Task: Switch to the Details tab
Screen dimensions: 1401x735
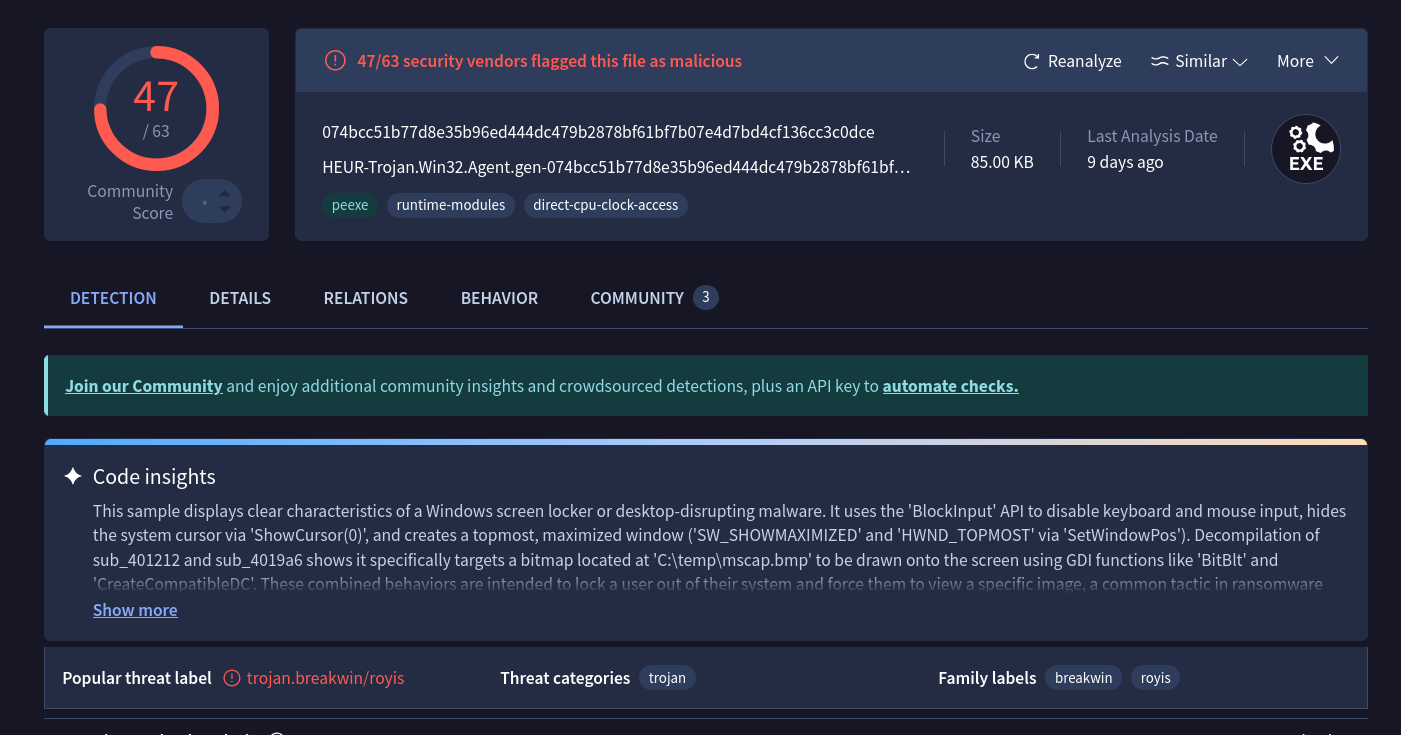Action: coord(240,298)
